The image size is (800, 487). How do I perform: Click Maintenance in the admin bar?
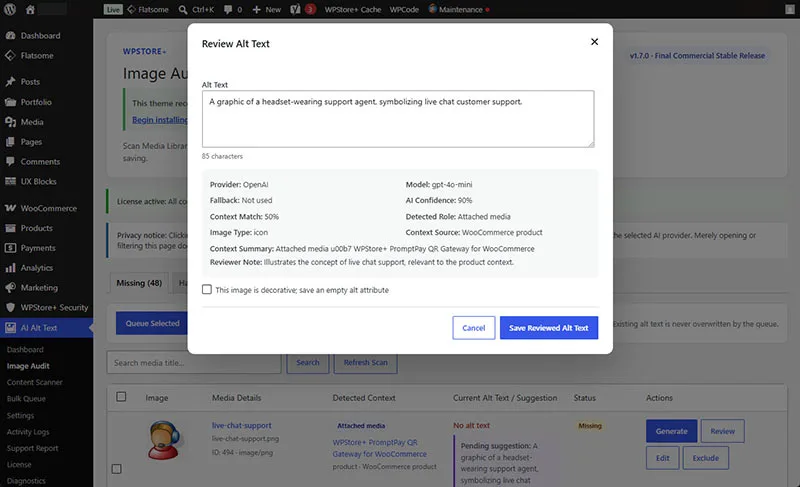[x=459, y=9]
